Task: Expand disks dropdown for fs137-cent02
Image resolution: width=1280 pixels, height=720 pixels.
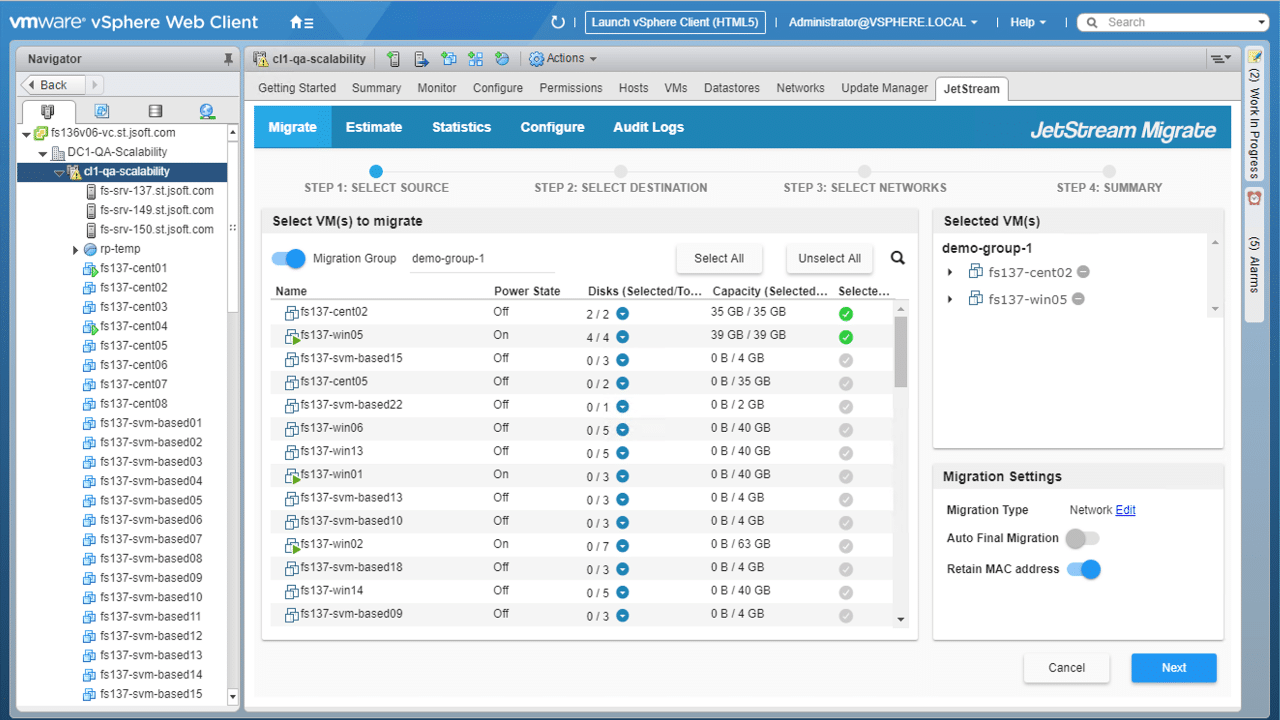Action: click(622, 314)
